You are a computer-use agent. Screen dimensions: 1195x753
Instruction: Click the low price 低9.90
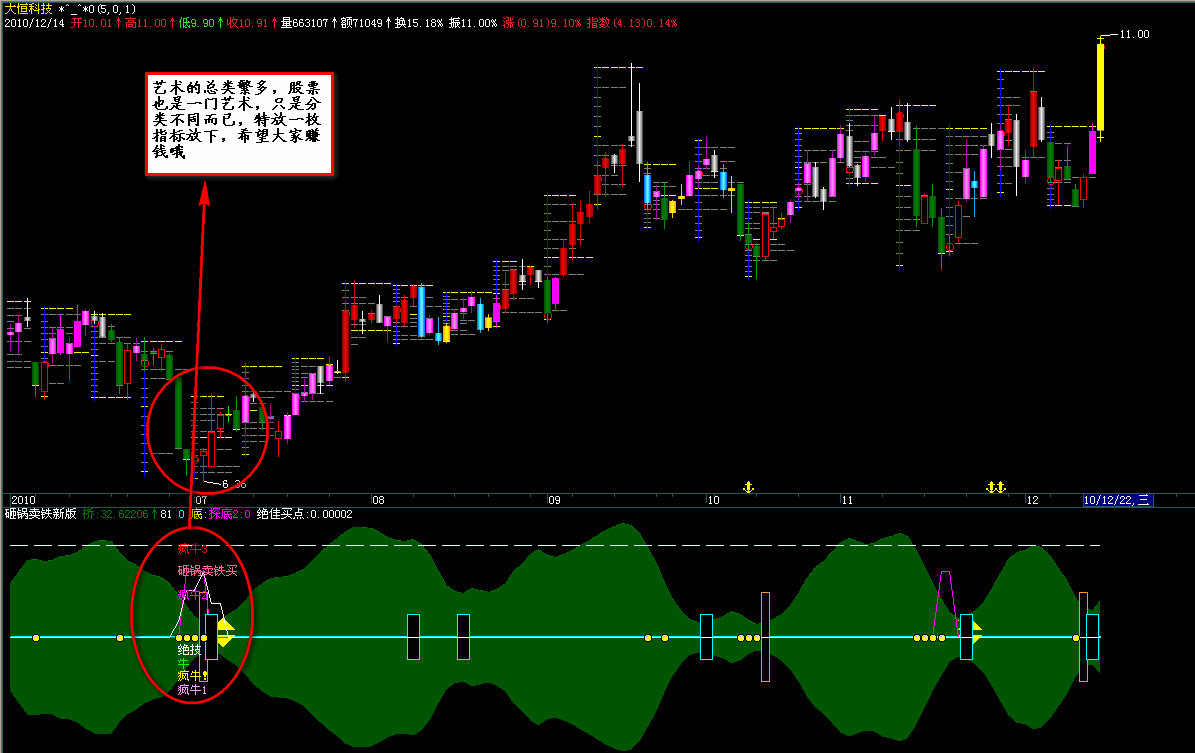(197, 23)
